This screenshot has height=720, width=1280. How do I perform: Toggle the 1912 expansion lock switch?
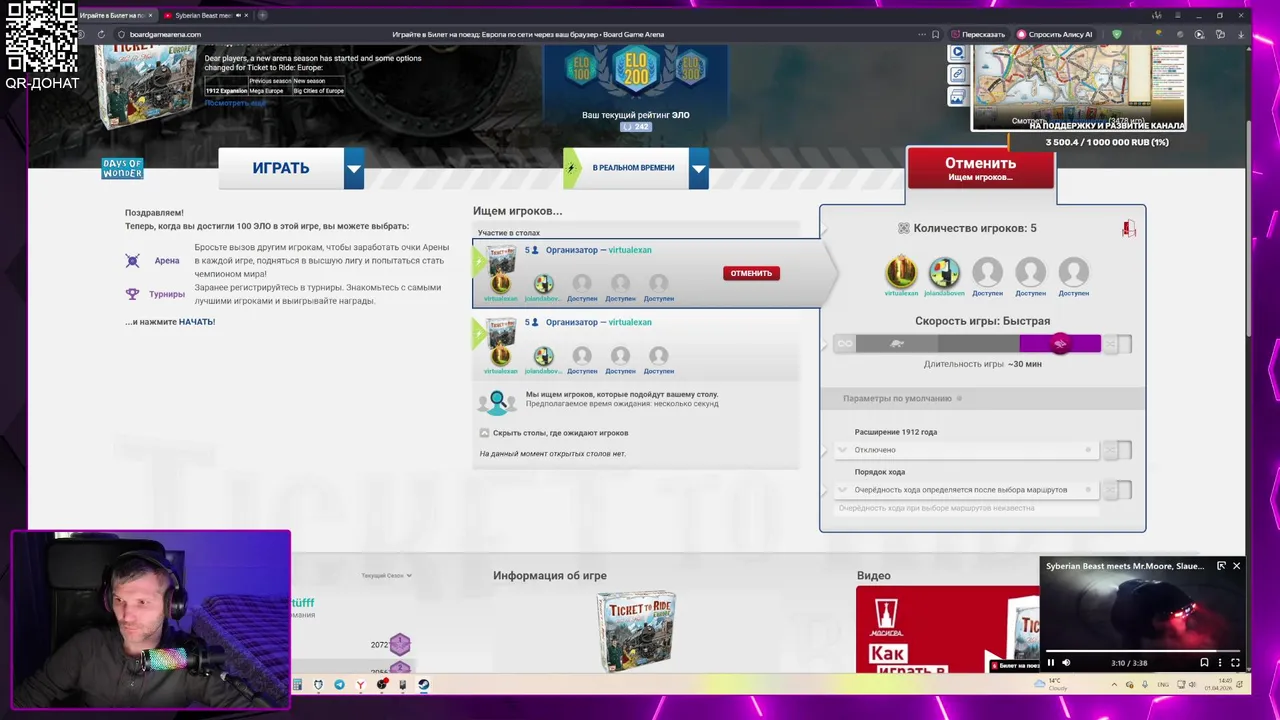(1118, 450)
